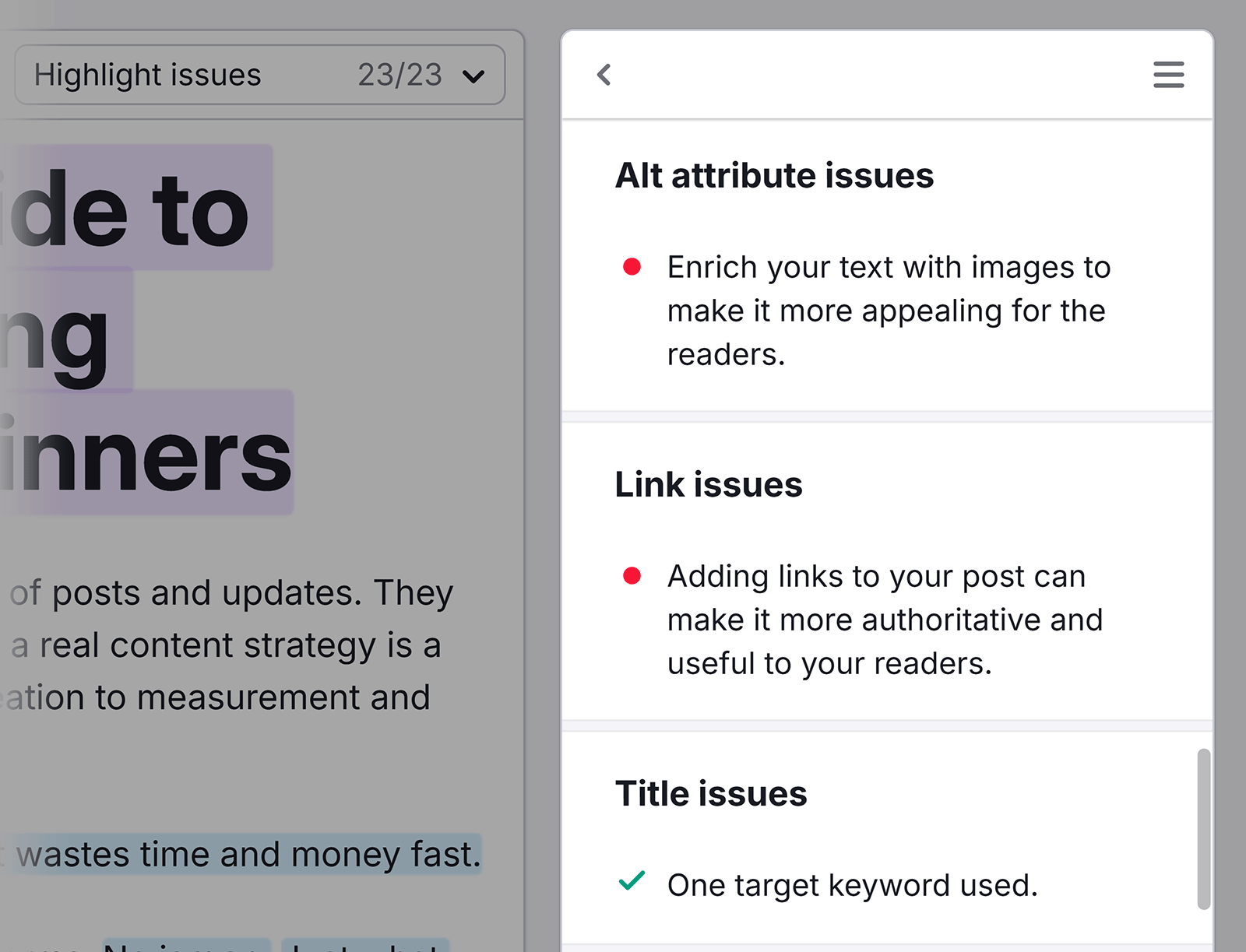Click the enrich text with images recommendation
The image size is (1246, 952).
(888, 310)
